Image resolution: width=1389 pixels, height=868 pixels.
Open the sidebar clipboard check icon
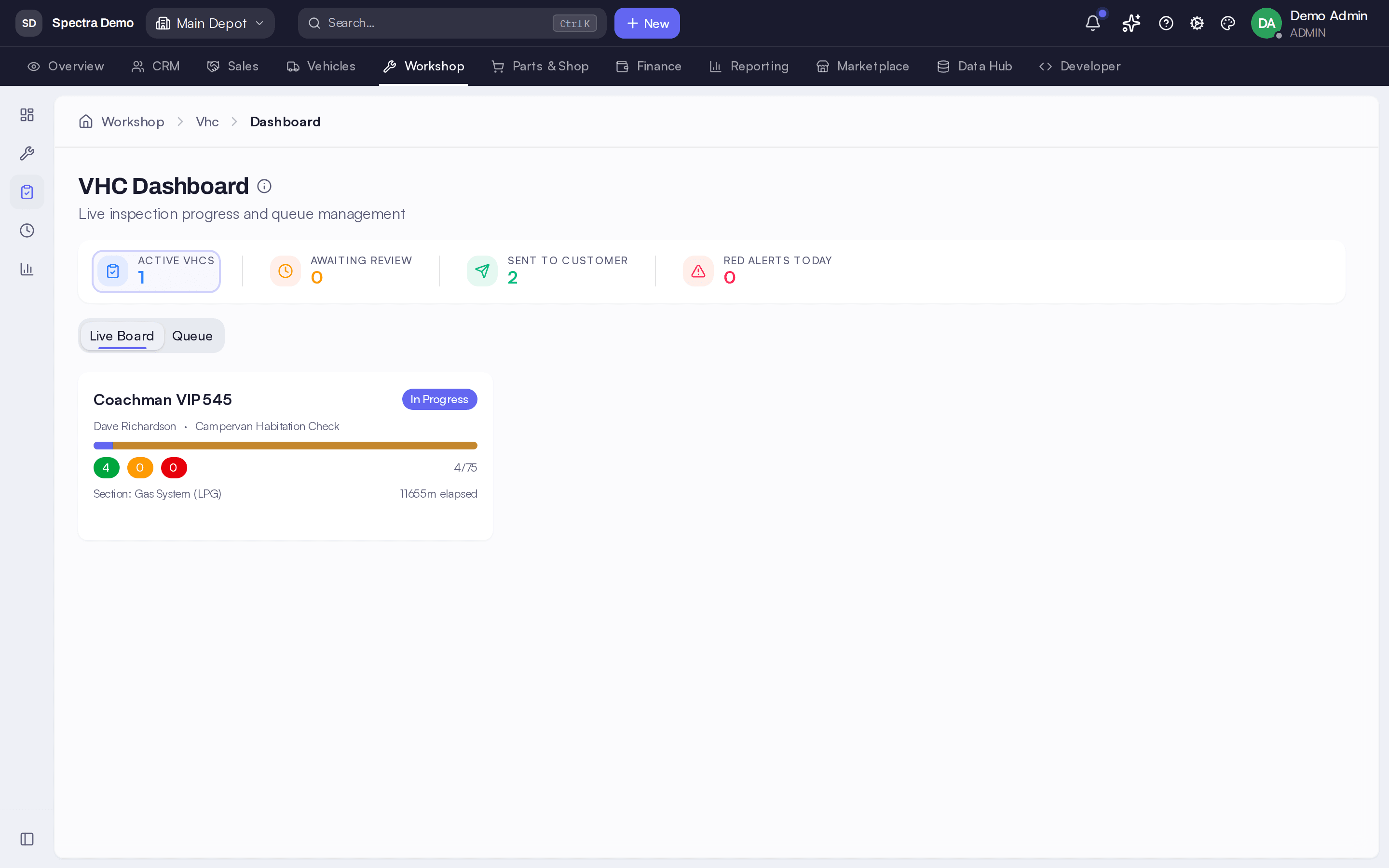point(27,192)
